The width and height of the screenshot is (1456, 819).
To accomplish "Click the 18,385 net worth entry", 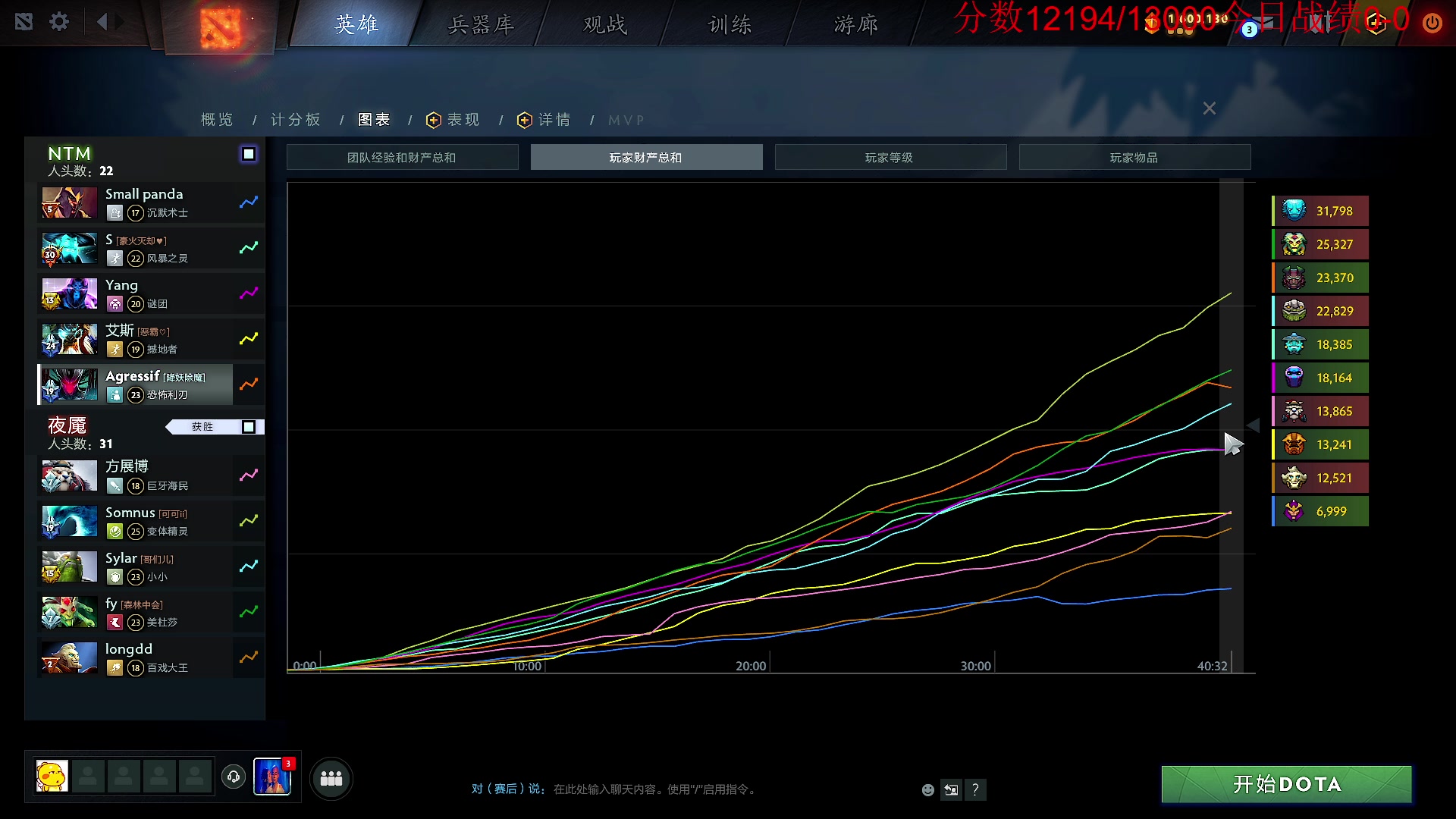I will tap(1320, 344).
